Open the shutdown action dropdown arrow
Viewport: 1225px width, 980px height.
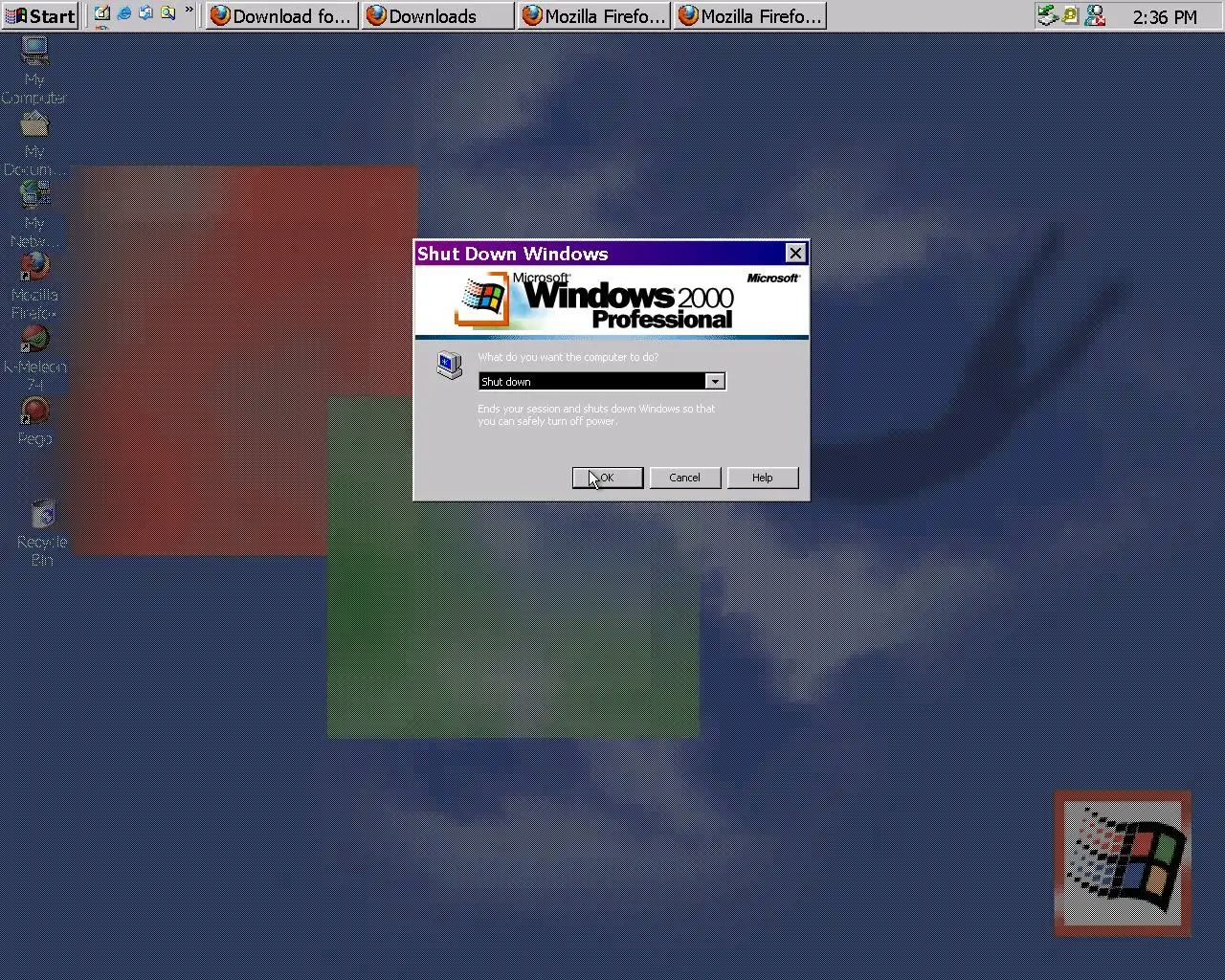coord(715,382)
